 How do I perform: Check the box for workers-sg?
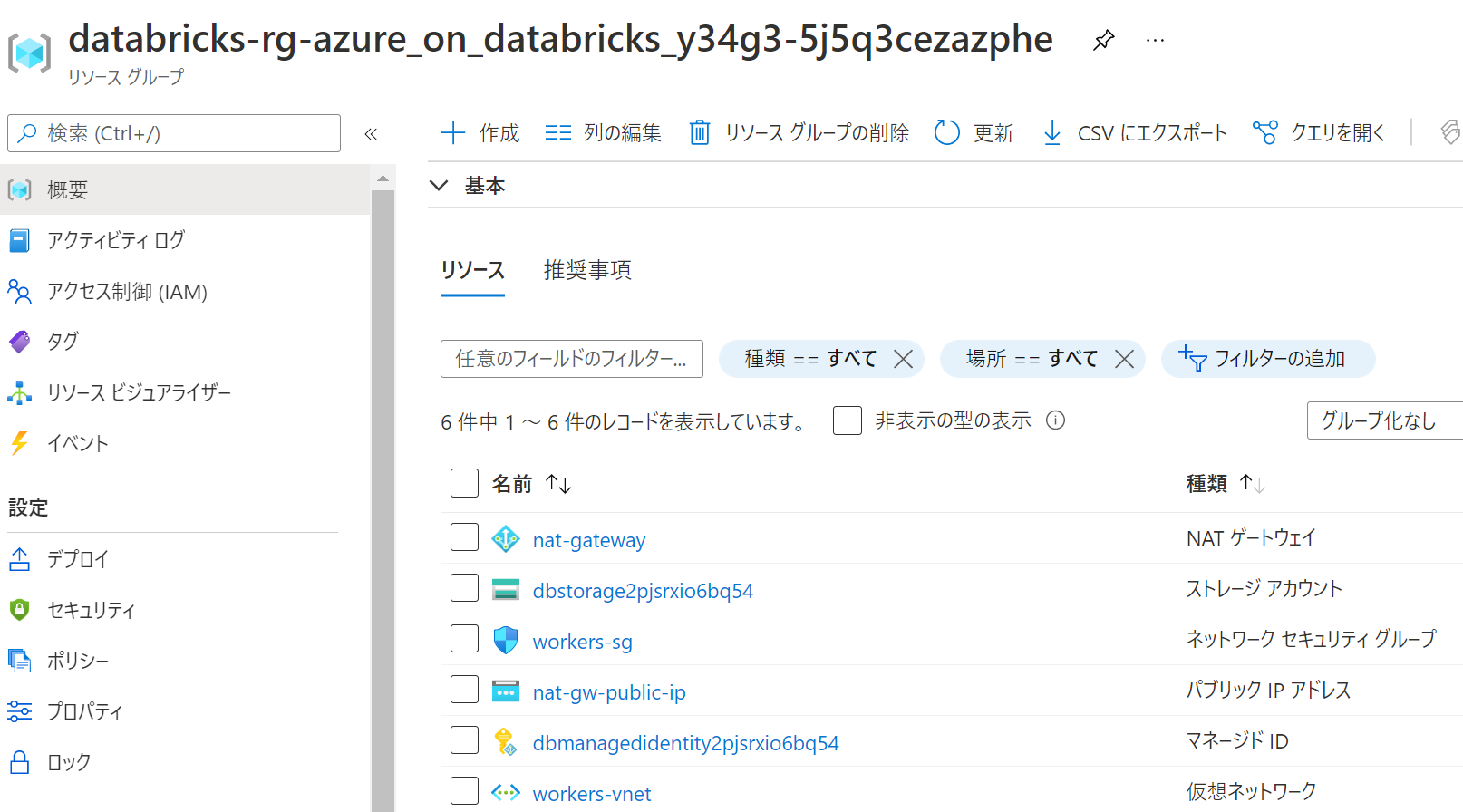(x=464, y=638)
